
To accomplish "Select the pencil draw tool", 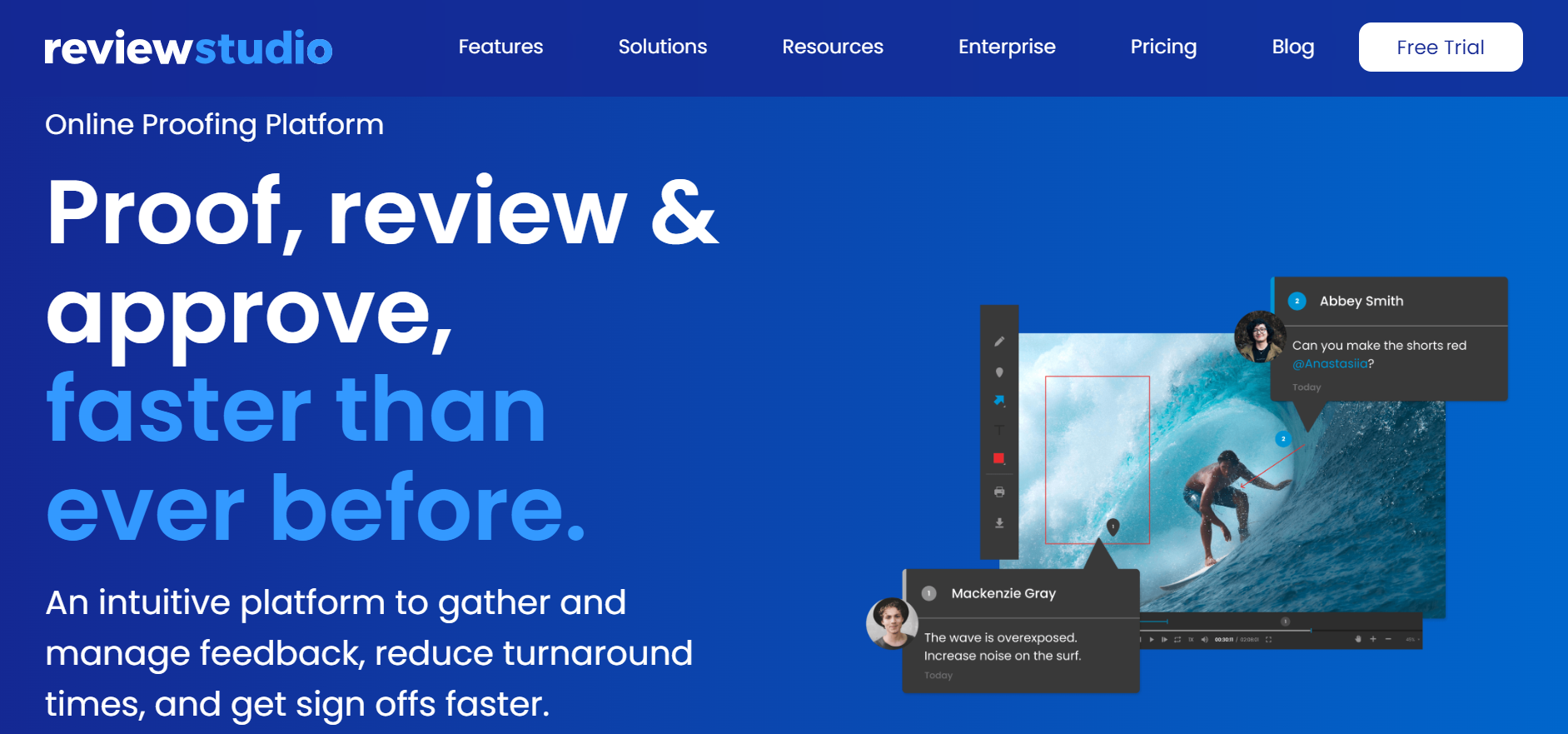I will 999,342.
